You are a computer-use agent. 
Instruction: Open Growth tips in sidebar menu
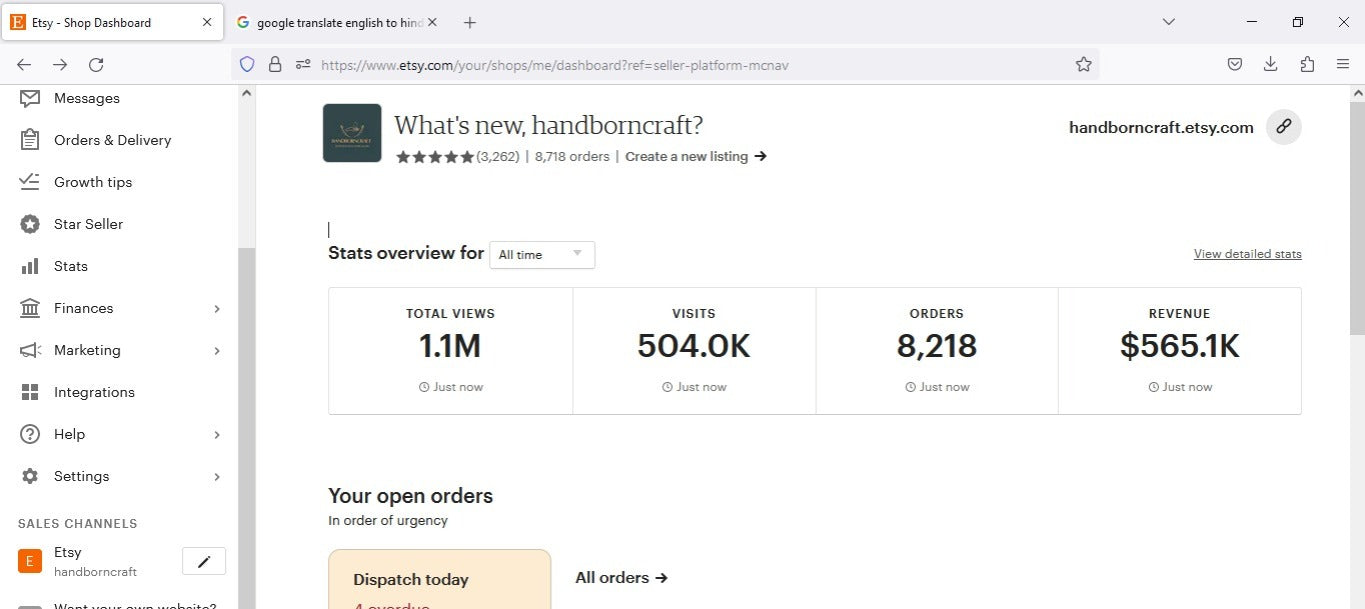(x=92, y=182)
